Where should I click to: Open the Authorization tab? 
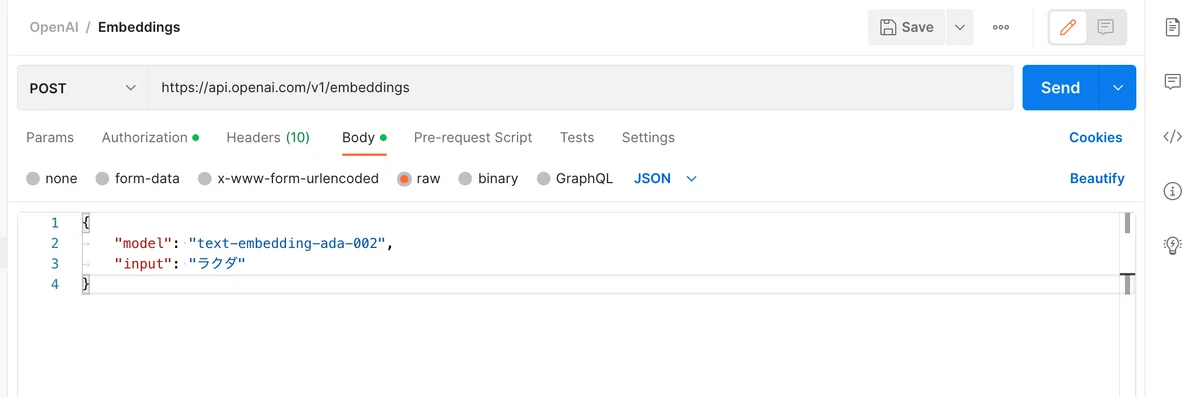click(150, 138)
